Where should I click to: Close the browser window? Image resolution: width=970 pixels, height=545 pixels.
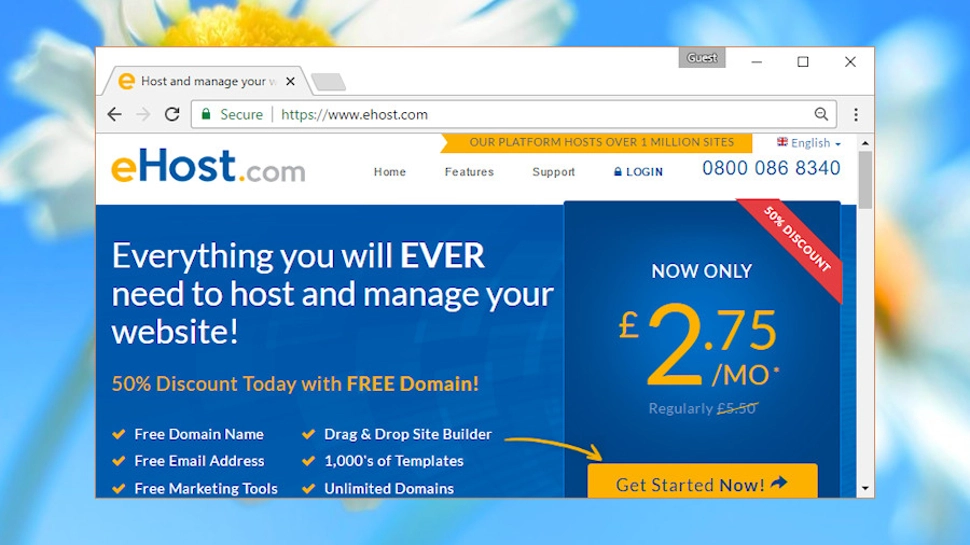click(x=850, y=62)
